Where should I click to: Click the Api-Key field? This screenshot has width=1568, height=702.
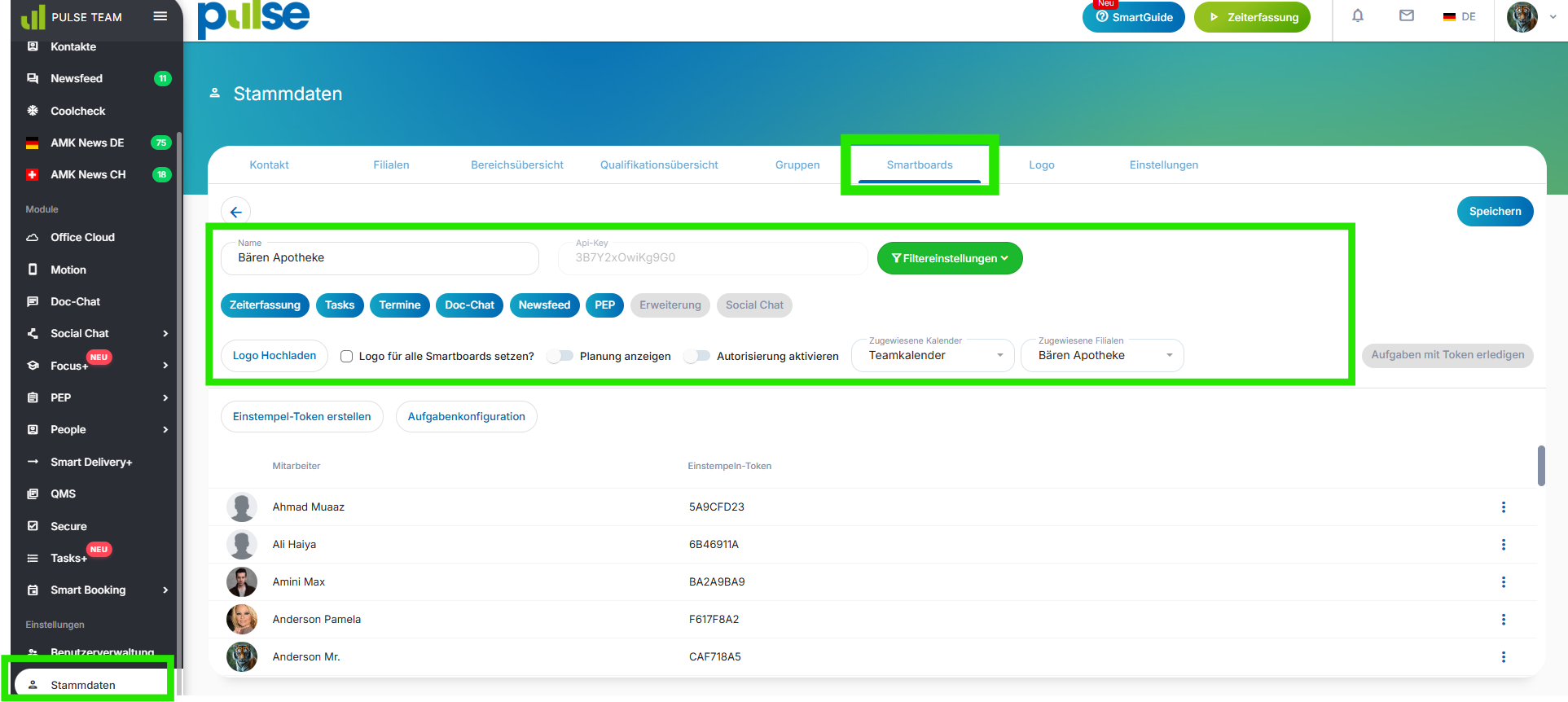point(713,258)
